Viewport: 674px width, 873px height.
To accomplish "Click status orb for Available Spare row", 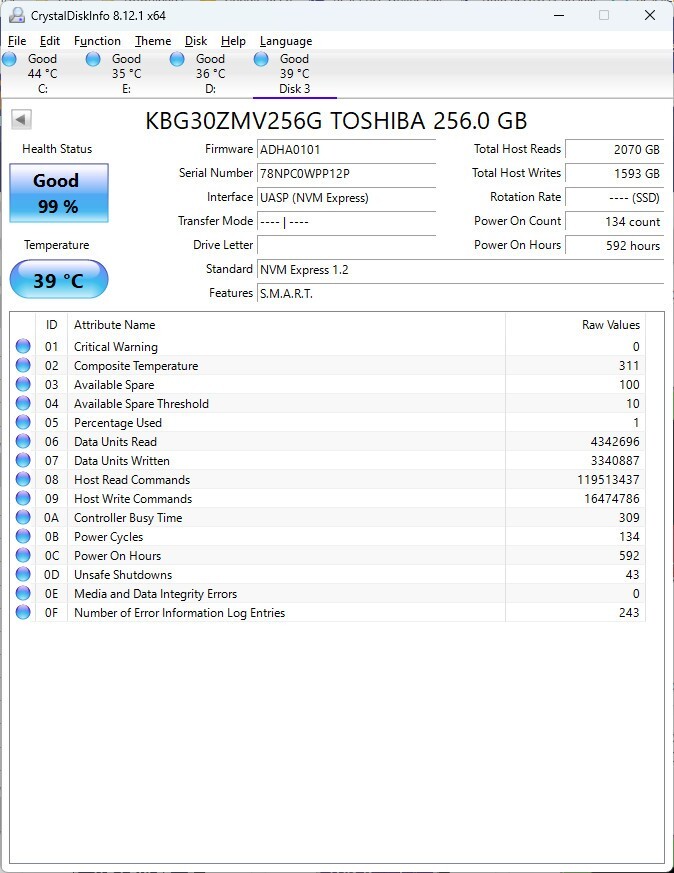I will click(23, 384).
